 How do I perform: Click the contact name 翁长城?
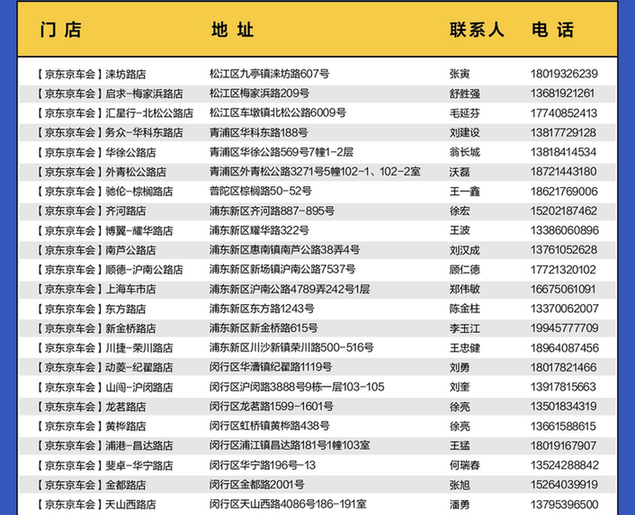coord(465,152)
